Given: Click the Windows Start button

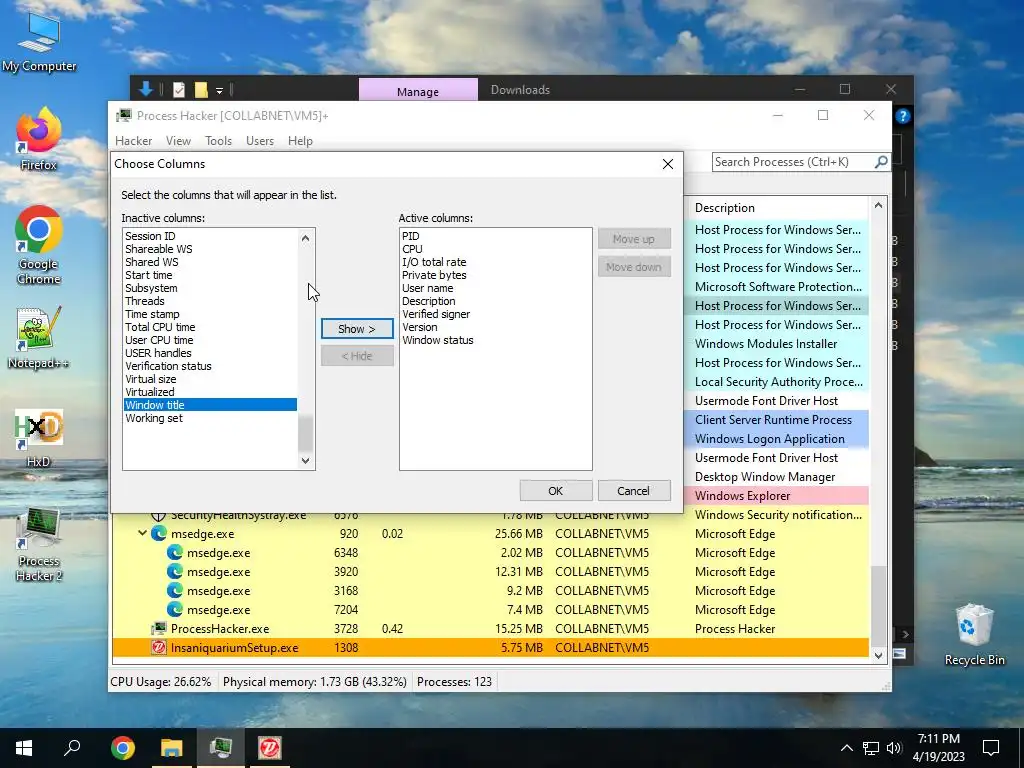Looking at the screenshot, I should 24,748.
